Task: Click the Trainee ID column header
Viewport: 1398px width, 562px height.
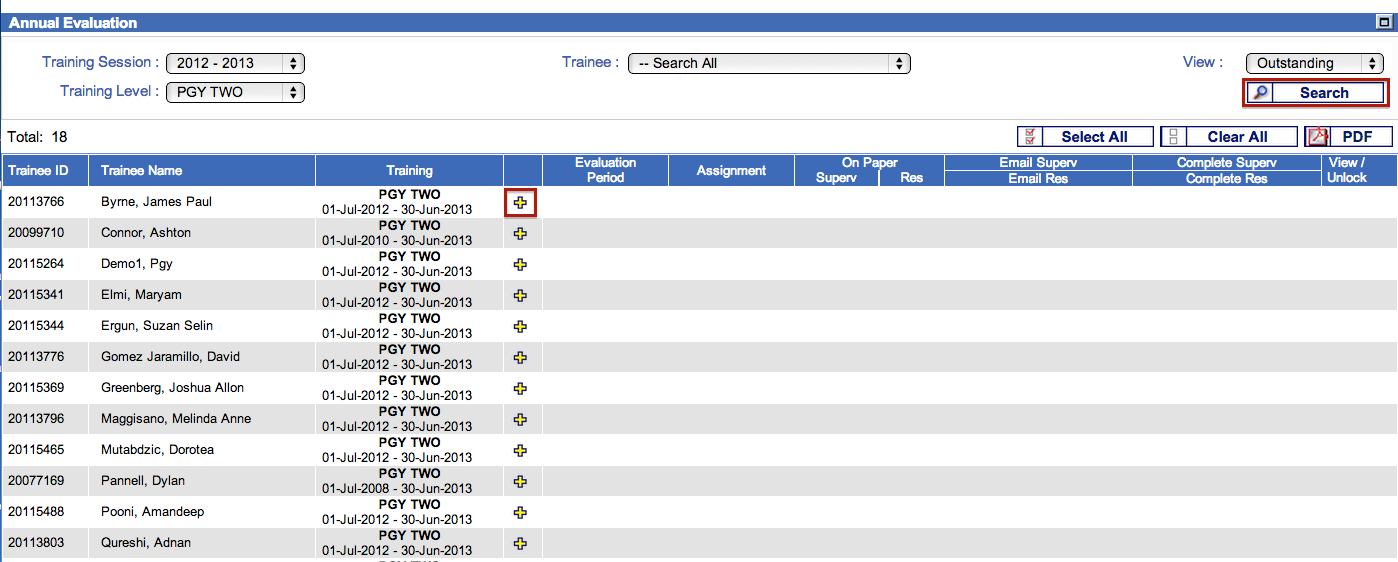Action: [x=38, y=171]
